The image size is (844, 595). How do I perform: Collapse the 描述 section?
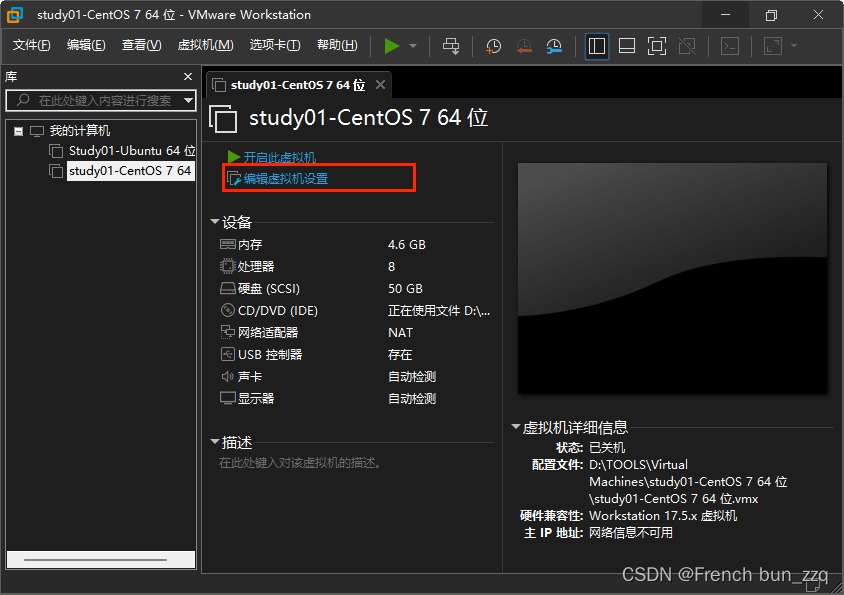pyautogui.click(x=215, y=442)
